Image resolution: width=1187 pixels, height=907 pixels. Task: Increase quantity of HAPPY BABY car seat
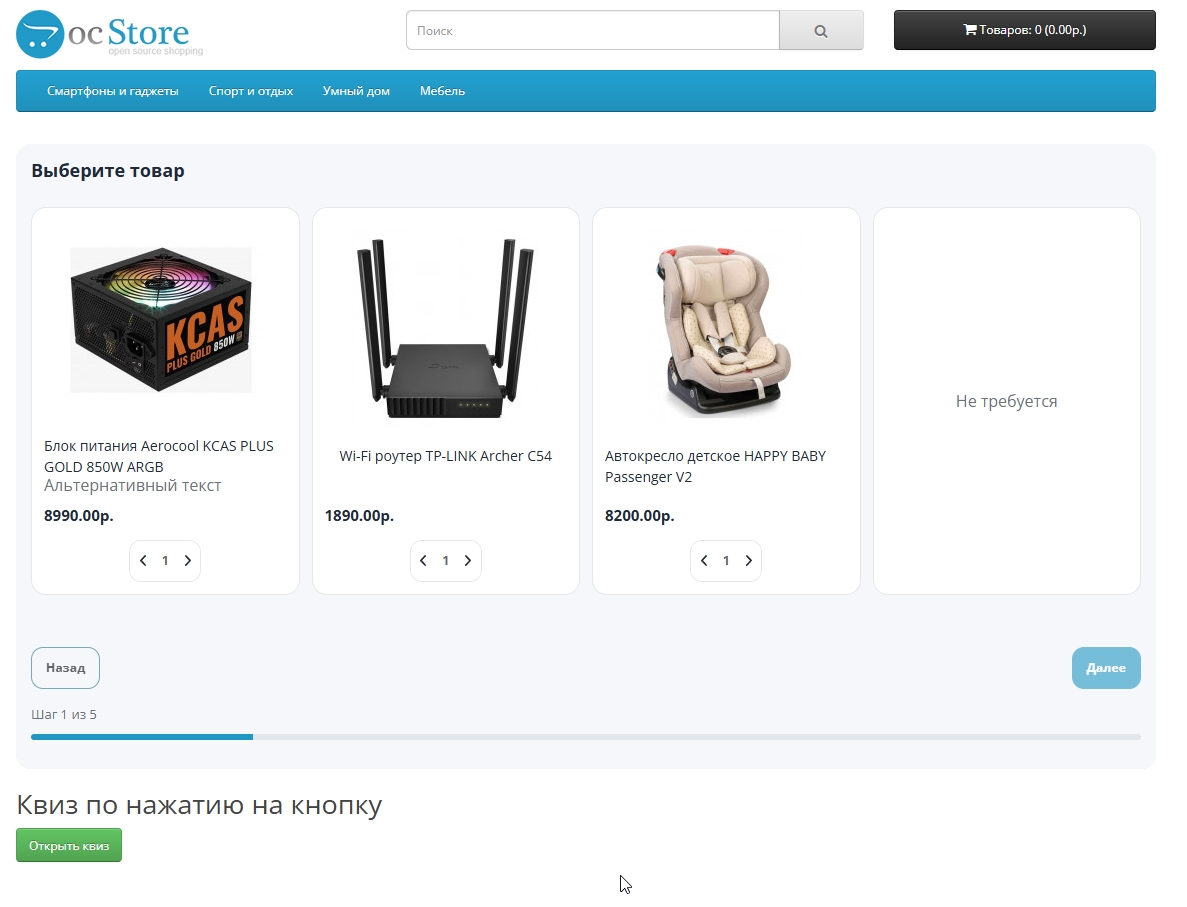[748, 561]
